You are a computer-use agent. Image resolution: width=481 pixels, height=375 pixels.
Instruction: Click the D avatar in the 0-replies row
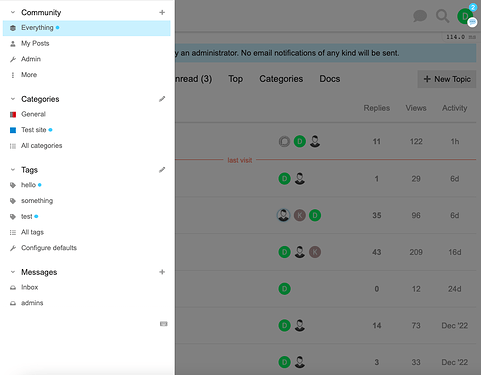coord(284,289)
